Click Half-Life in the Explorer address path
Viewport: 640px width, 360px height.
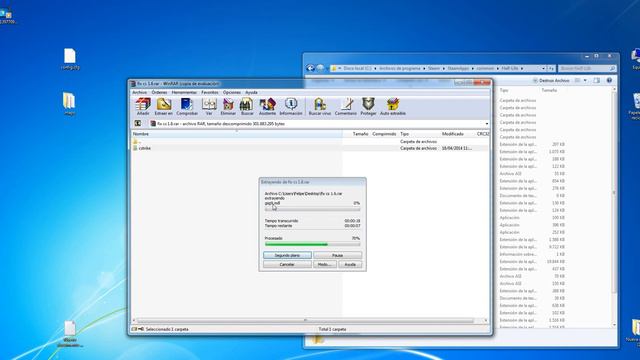coord(510,68)
